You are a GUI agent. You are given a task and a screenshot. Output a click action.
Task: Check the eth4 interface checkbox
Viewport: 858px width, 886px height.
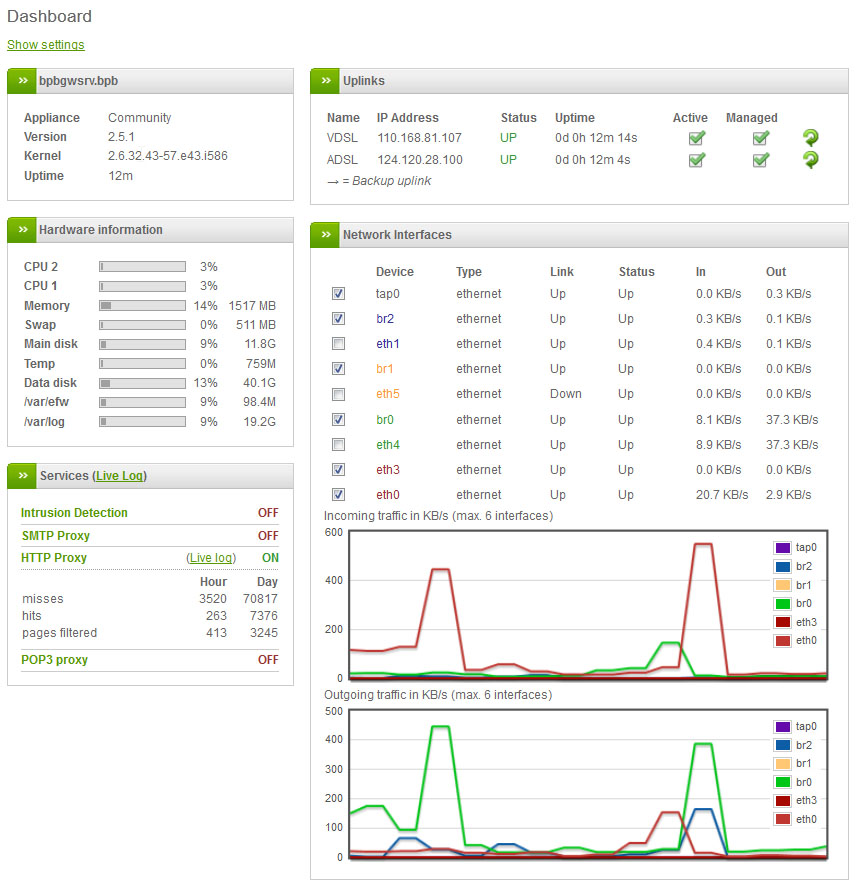click(x=338, y=445)
